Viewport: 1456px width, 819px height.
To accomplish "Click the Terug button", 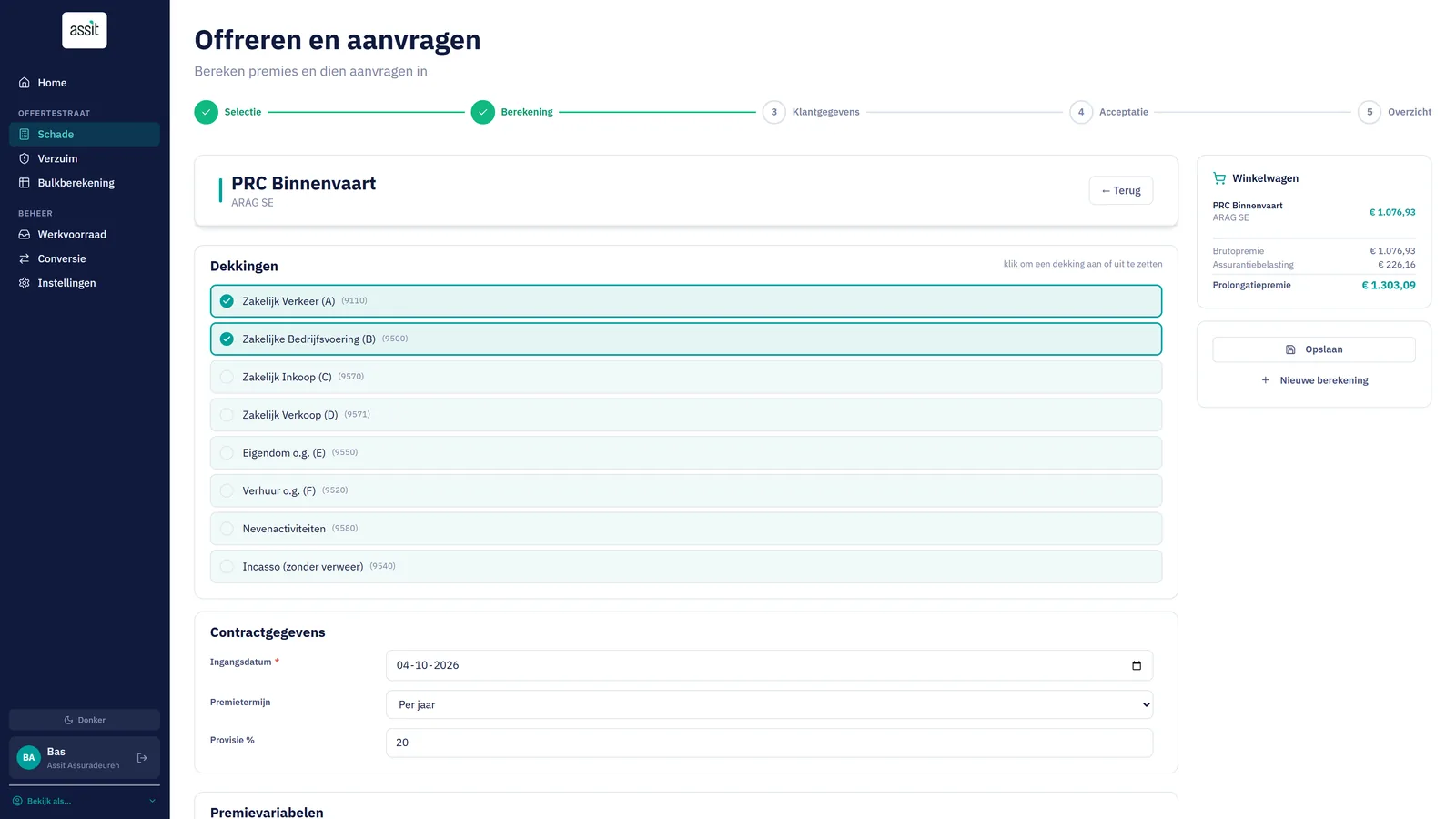I will (1121, 190).
